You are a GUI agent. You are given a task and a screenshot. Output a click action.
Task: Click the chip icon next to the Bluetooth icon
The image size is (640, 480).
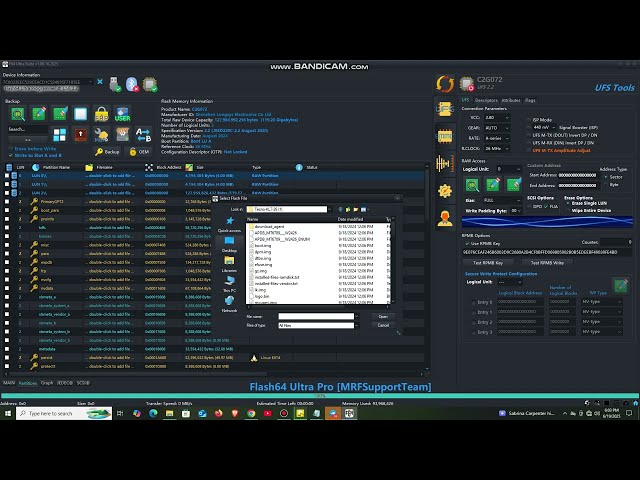coord(150,84)
